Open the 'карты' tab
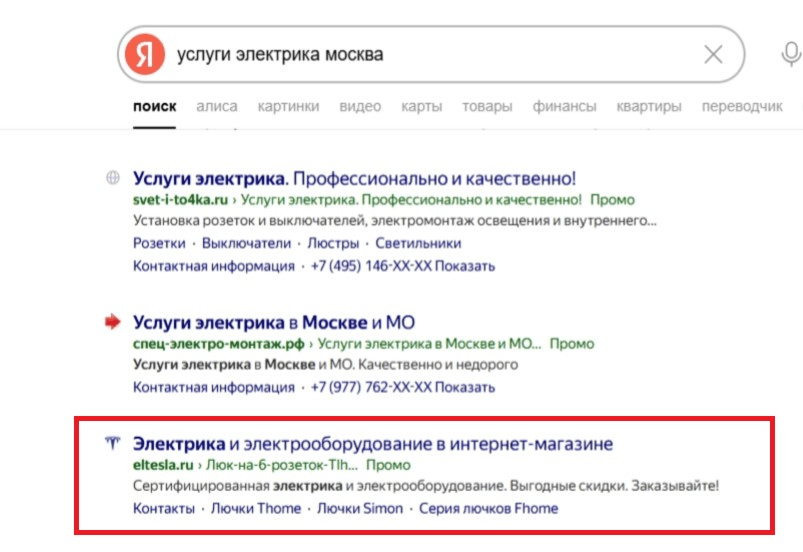The height and width of the screenshot is (552, 803). coord(421,107)
